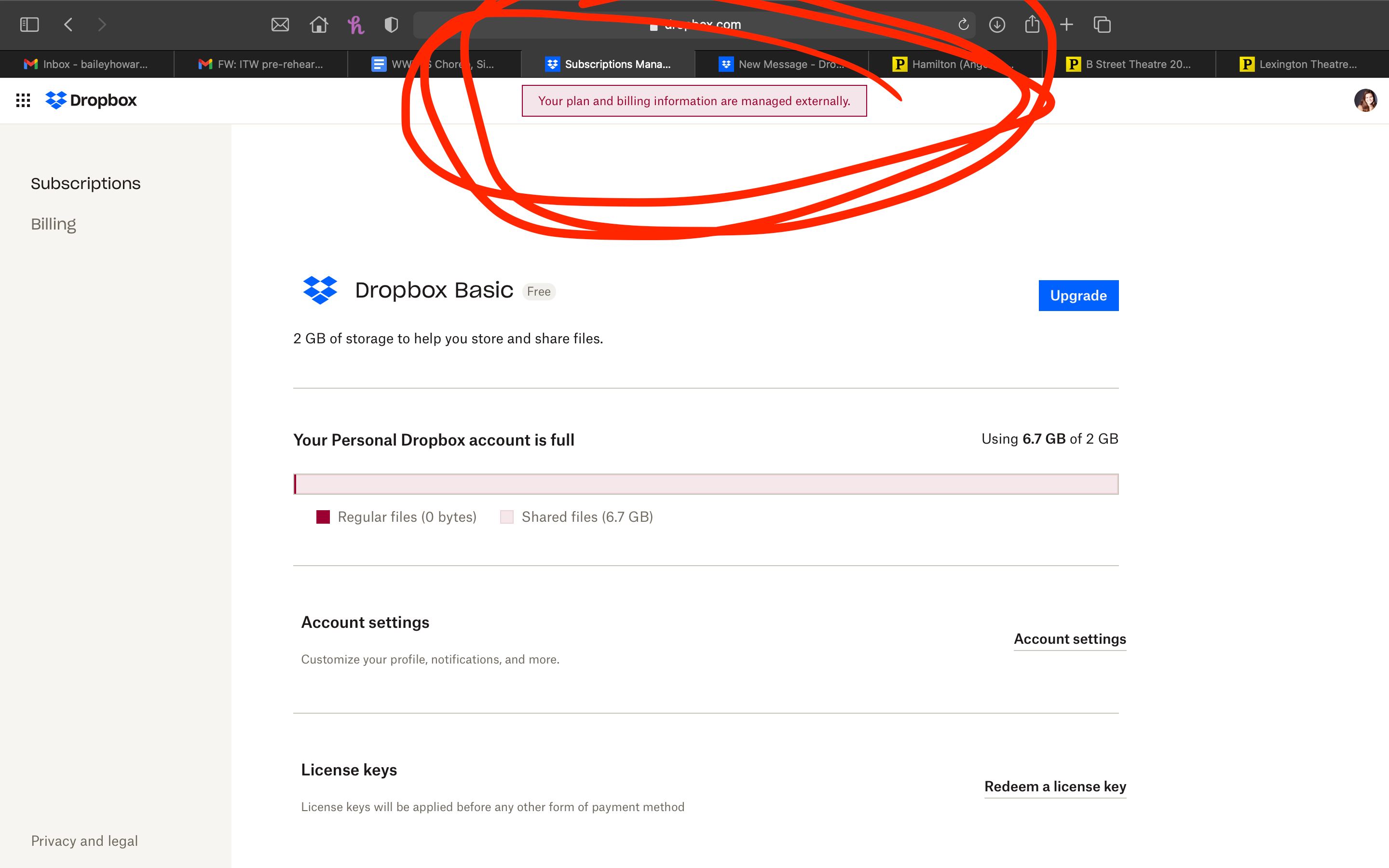1389x868 pixels.
Task: Click the storage usage progress bar
Action: click(706, 484)
